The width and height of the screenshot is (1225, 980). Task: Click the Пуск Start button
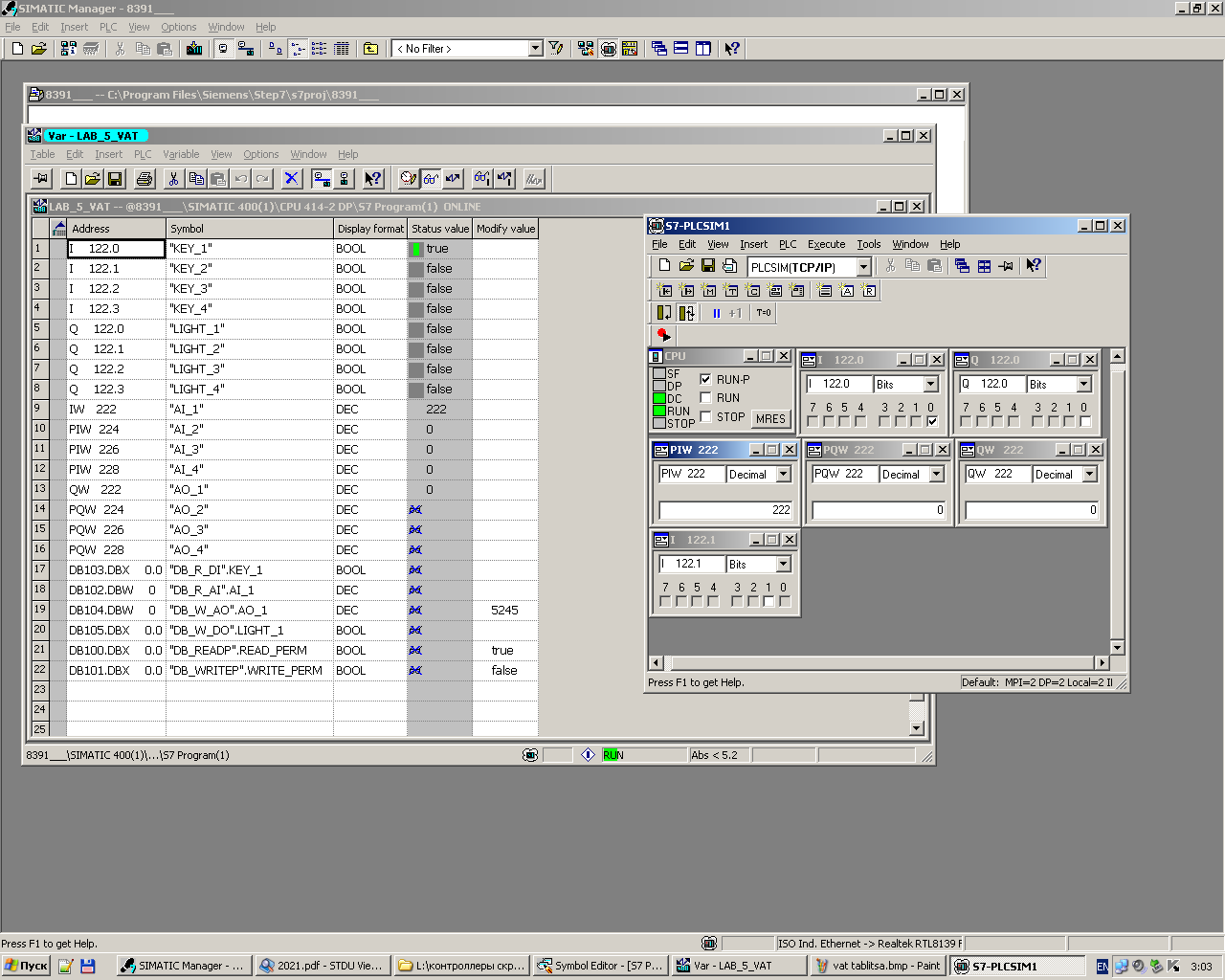click(26, 966)
